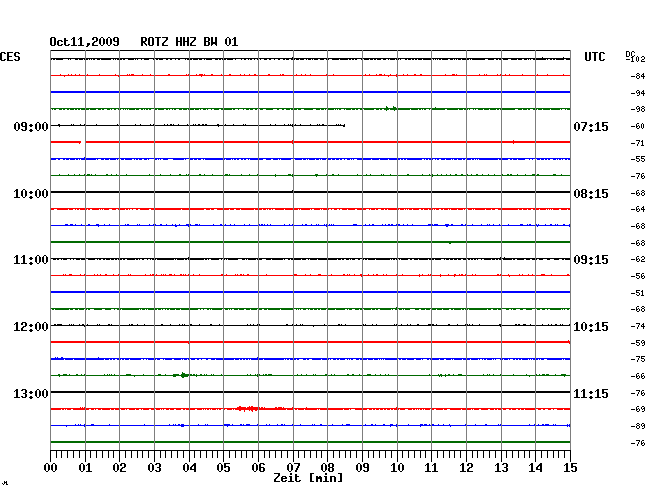The width and height of the screenshot is (650, 494).
Task: Click the 10:15 UTC time label
Action: click(591, 327)
